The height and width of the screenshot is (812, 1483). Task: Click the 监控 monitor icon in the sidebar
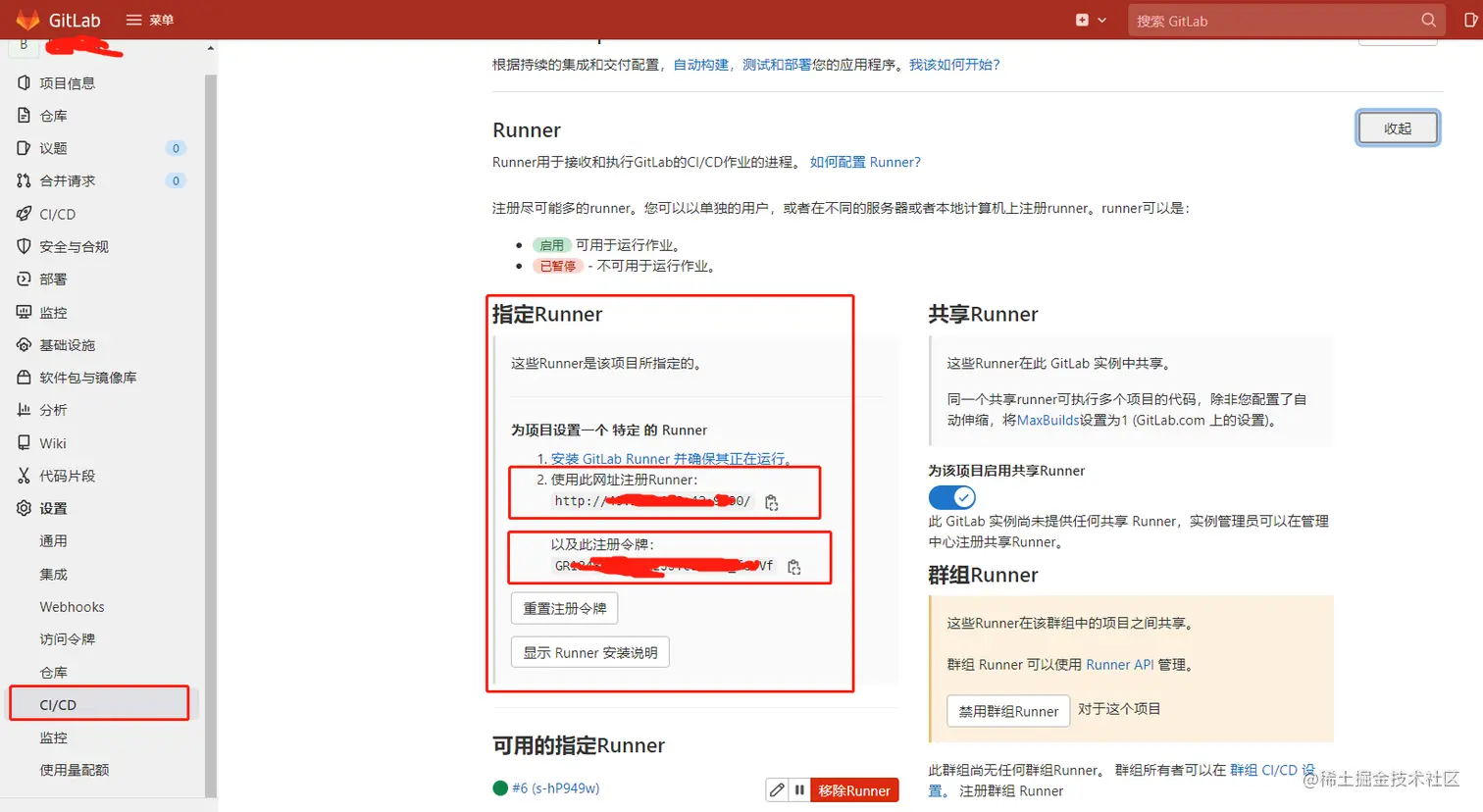(x=25, y=312)
